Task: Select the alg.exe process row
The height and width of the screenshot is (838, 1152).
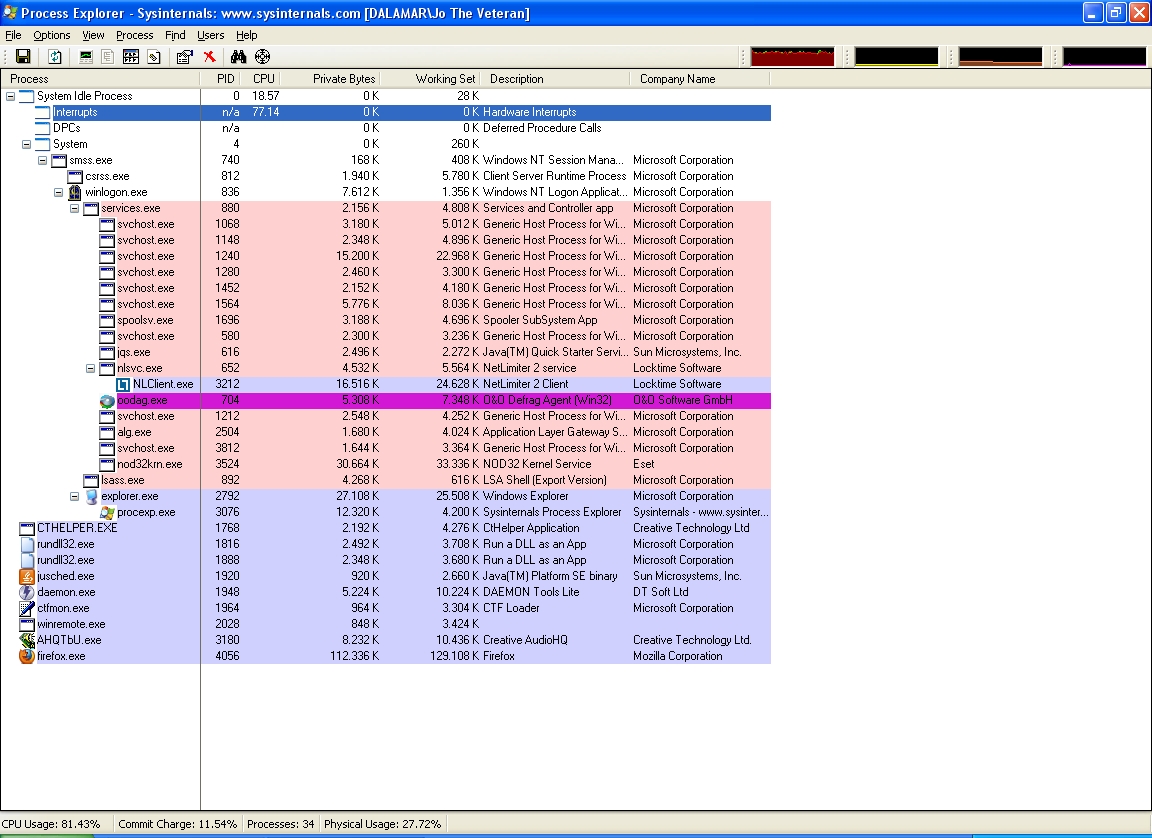Action: click(386, 433)
